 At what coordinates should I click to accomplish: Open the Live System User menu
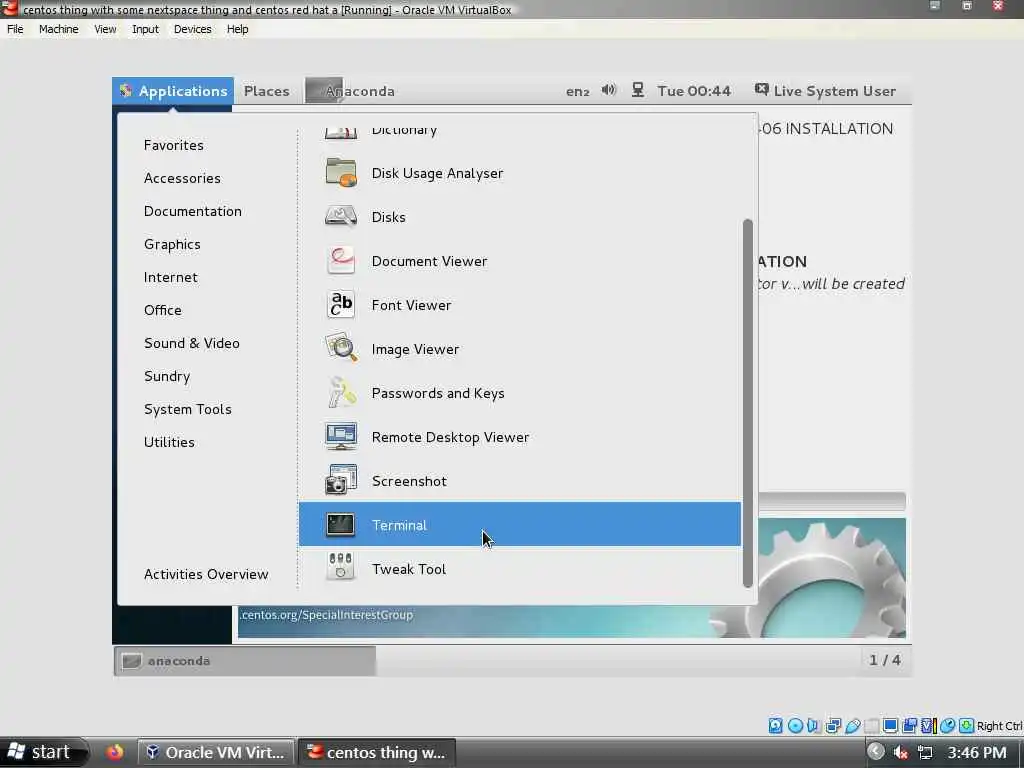coord(825,91)
